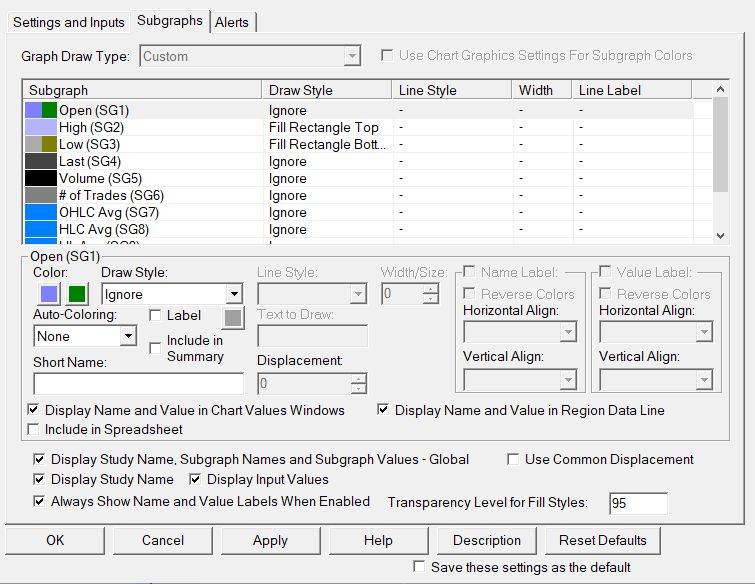Enable the Include in Spreadsheet checkbox
755x584 pixels.
(x=34, y=430)
